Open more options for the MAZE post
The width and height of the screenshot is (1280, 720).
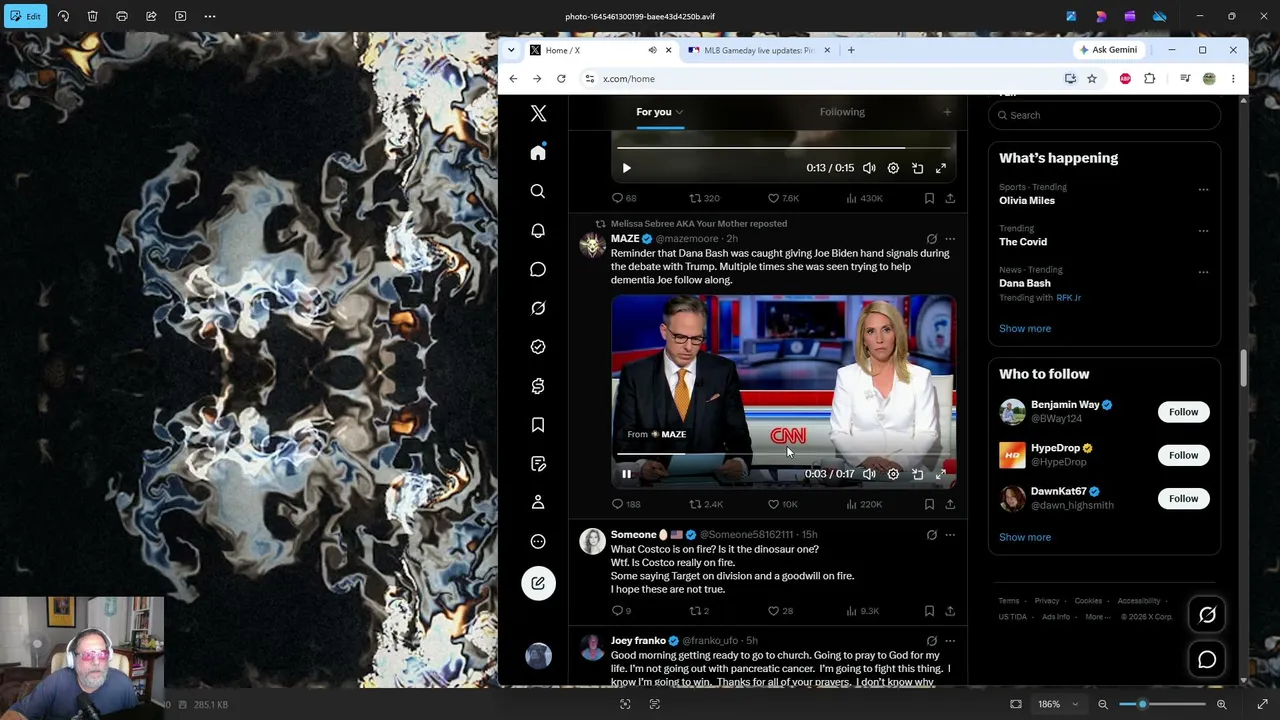pyautogui.click(x=950, y=239)
